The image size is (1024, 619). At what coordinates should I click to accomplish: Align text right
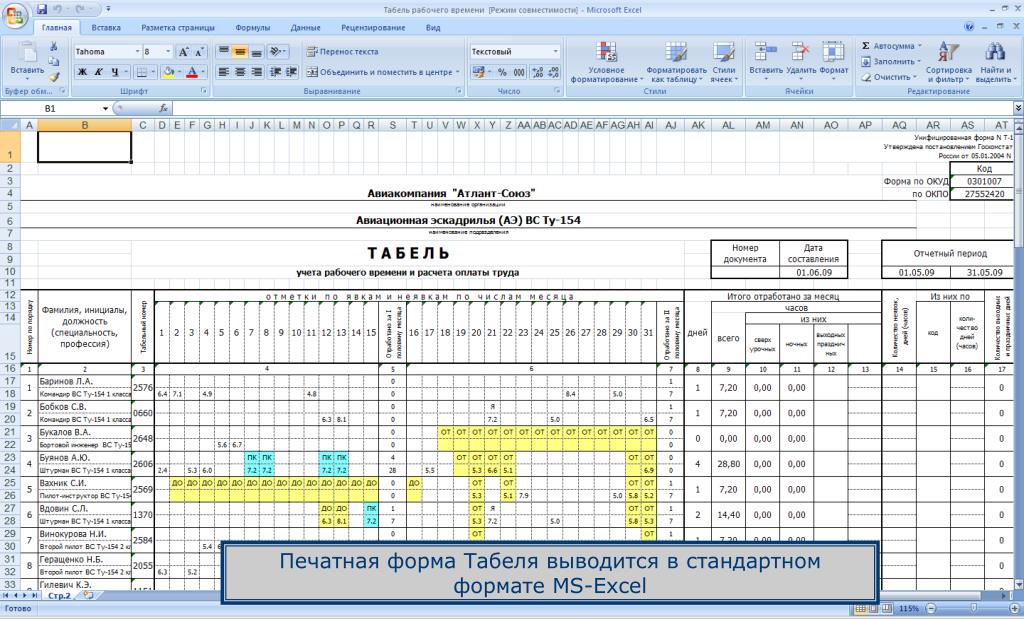(257, 72)
